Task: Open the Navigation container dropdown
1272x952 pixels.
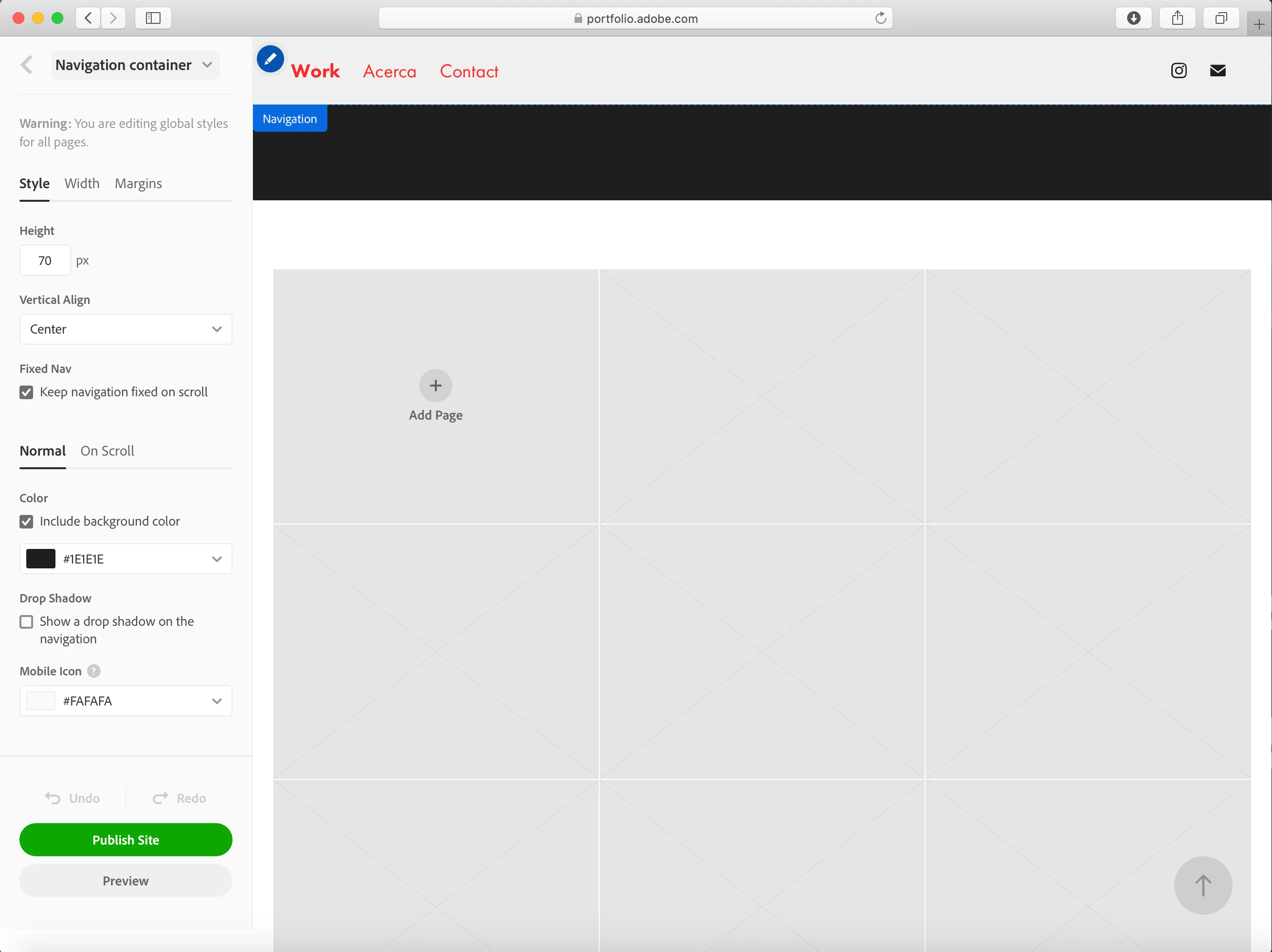Action: coord(135,65)
